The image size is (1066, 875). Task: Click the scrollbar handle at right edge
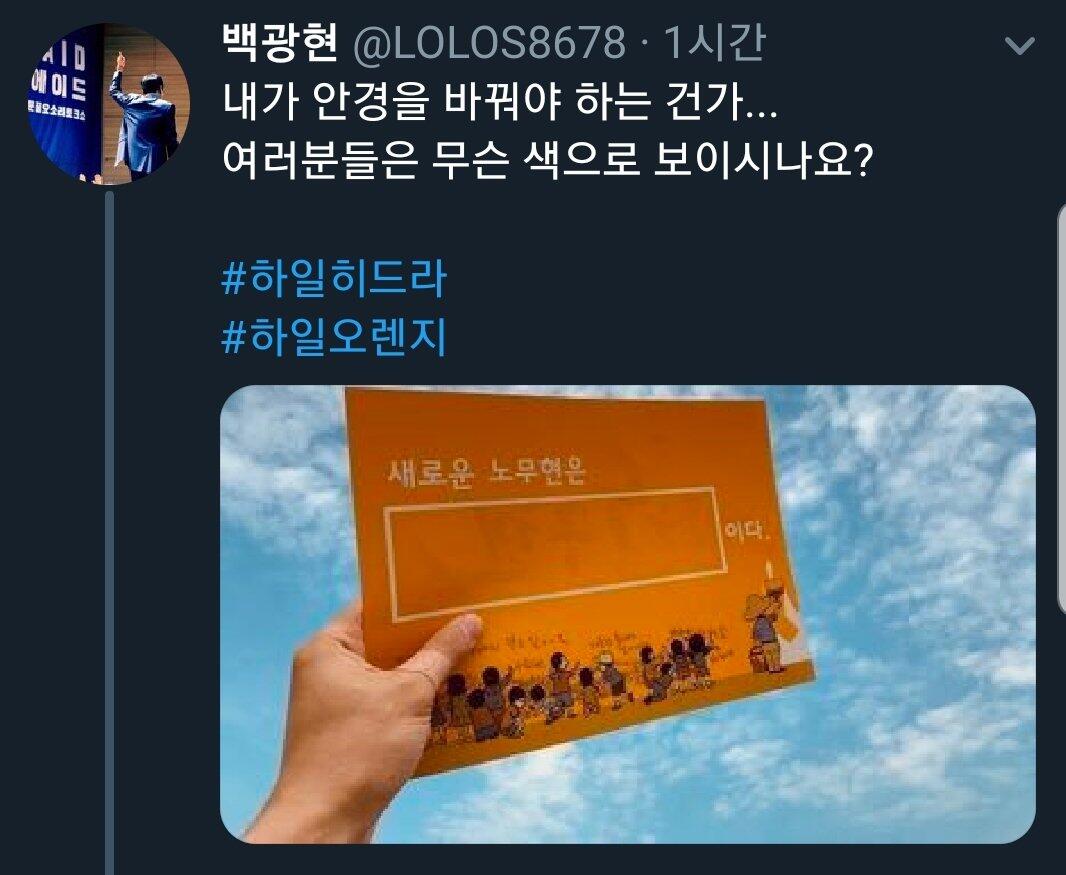pyautogui.click(x=1061, y=408)
